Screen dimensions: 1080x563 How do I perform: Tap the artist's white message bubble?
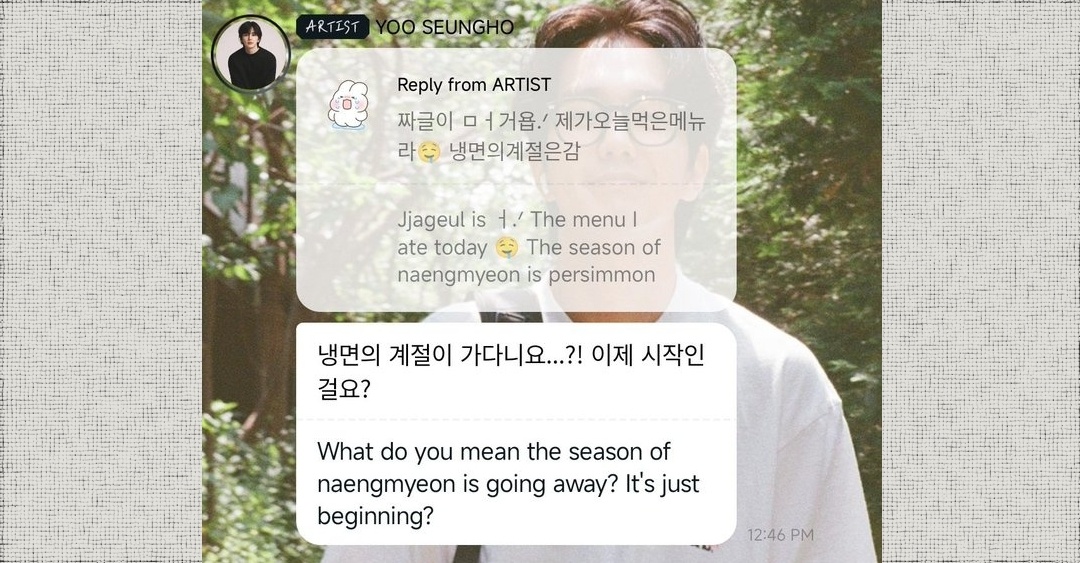pyautogui.click(x=516, y=433)
